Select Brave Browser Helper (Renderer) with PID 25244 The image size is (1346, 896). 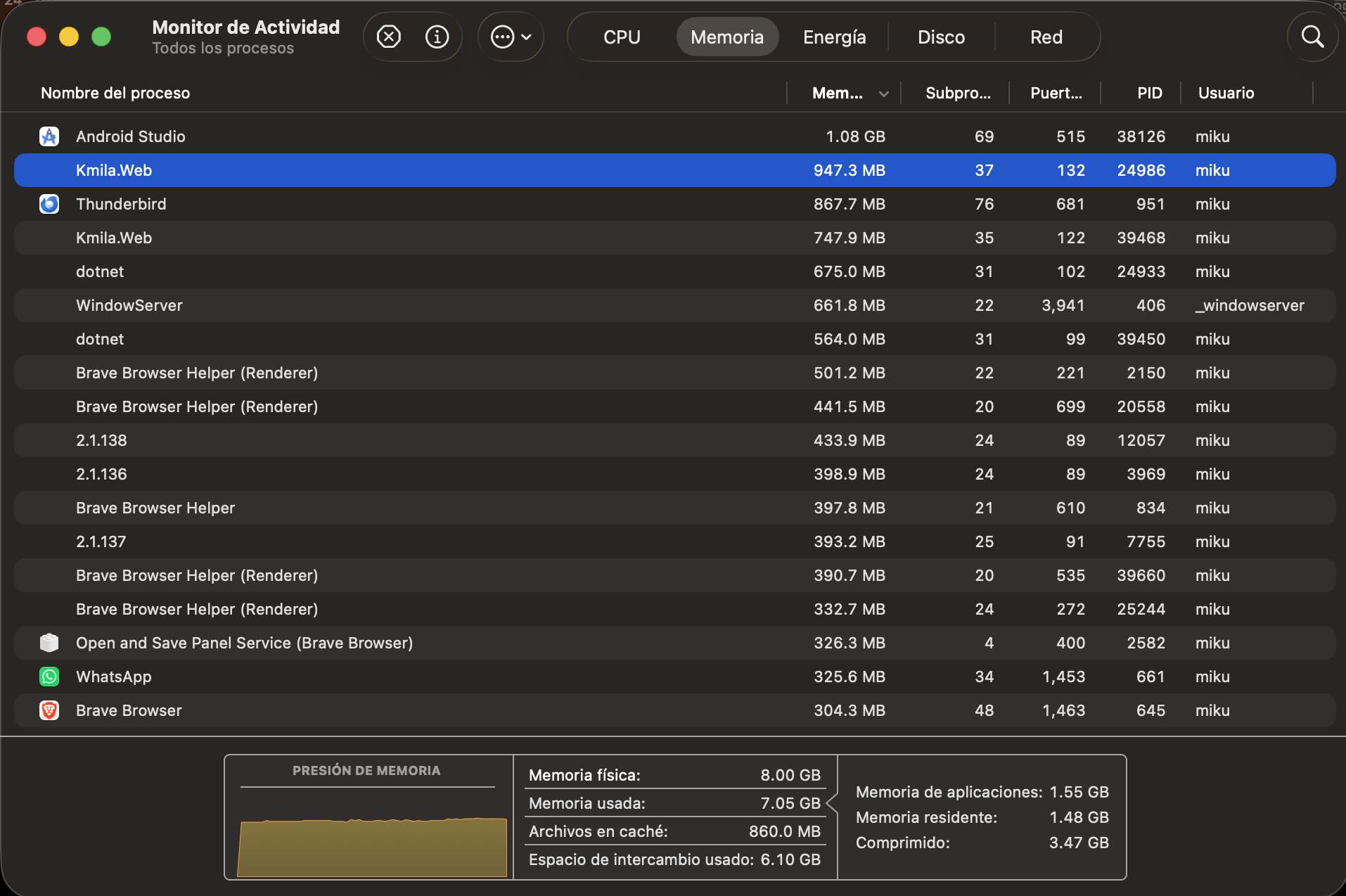(x=675, y=609)
